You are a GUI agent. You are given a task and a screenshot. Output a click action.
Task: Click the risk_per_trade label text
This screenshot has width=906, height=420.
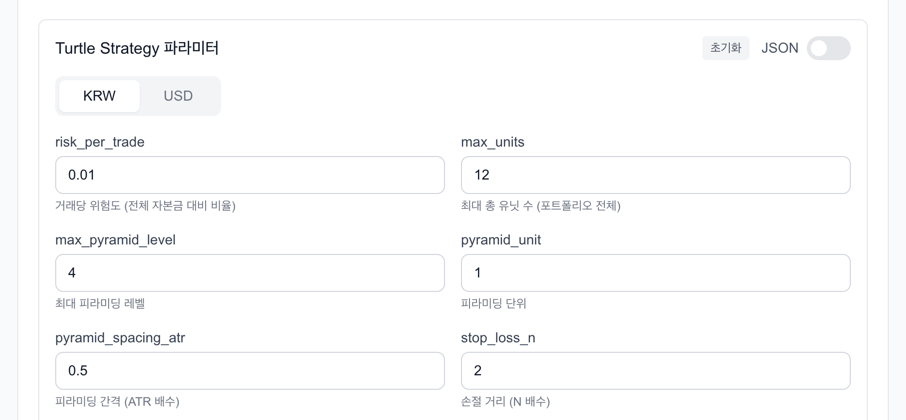[x=100, y=142]
